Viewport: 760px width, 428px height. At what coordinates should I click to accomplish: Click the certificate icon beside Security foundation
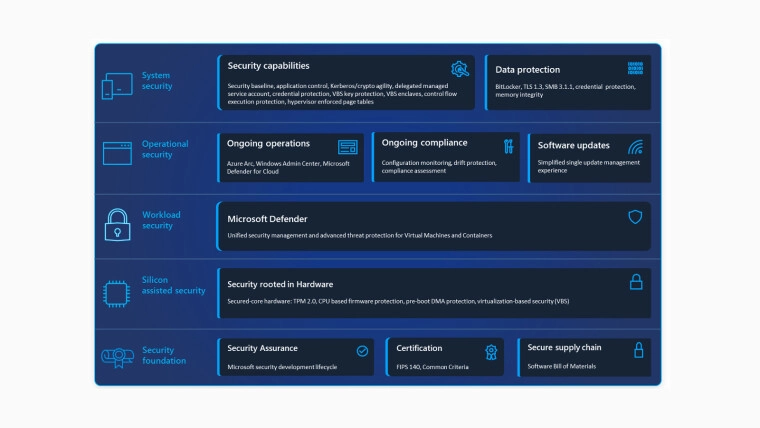click(116, 357)
